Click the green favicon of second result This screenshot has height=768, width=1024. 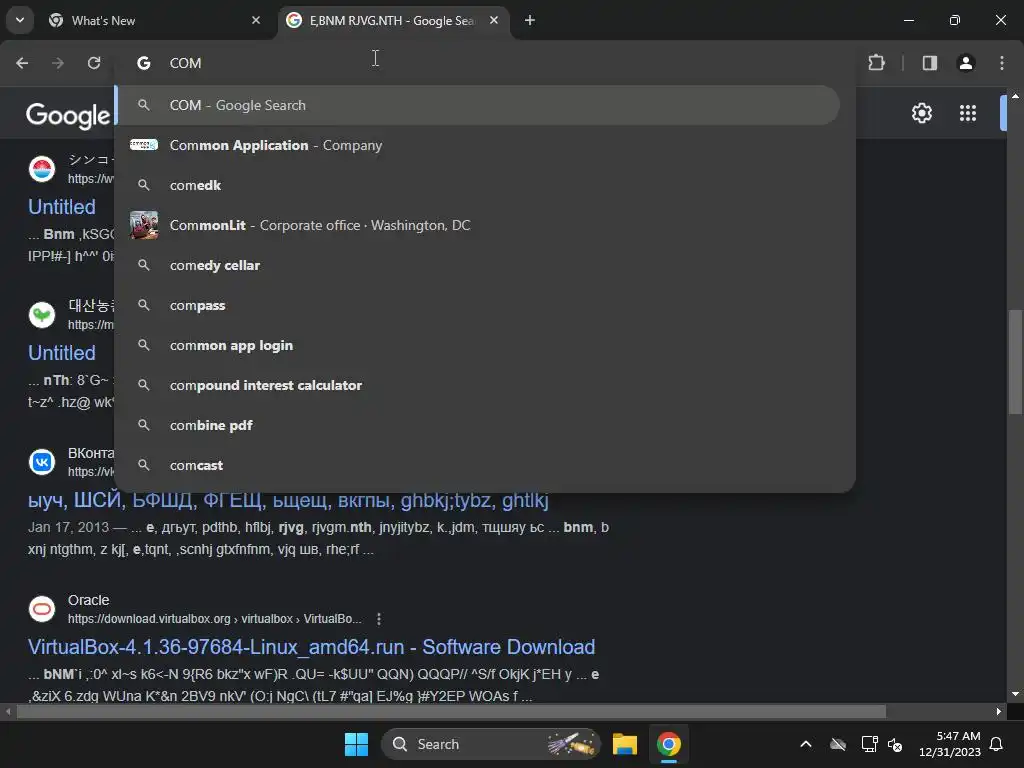point(42,315)
